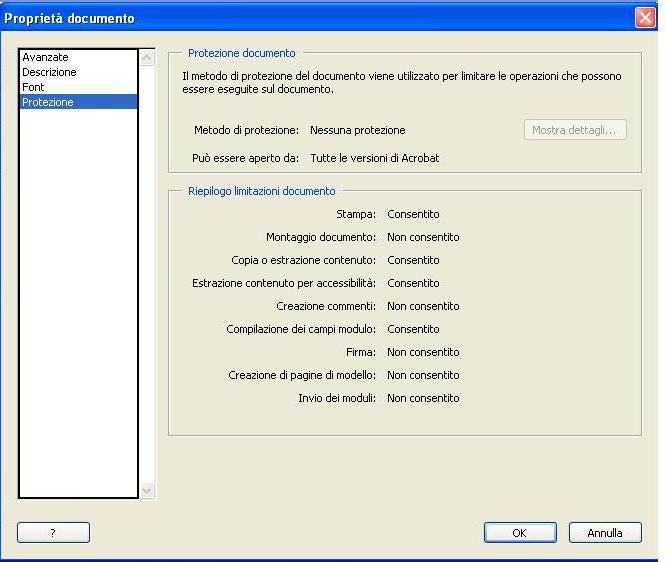Image resolution: width=665 pixels, height=562 pixels.
Task: Click the category list scroll up arrow
Action: (x=147, y=58)
